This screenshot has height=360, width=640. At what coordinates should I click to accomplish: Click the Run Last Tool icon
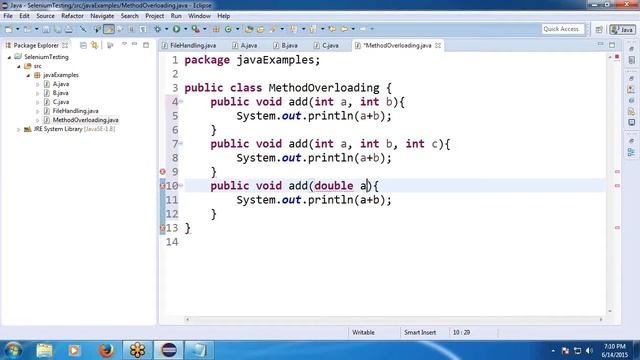pos(196,29)
